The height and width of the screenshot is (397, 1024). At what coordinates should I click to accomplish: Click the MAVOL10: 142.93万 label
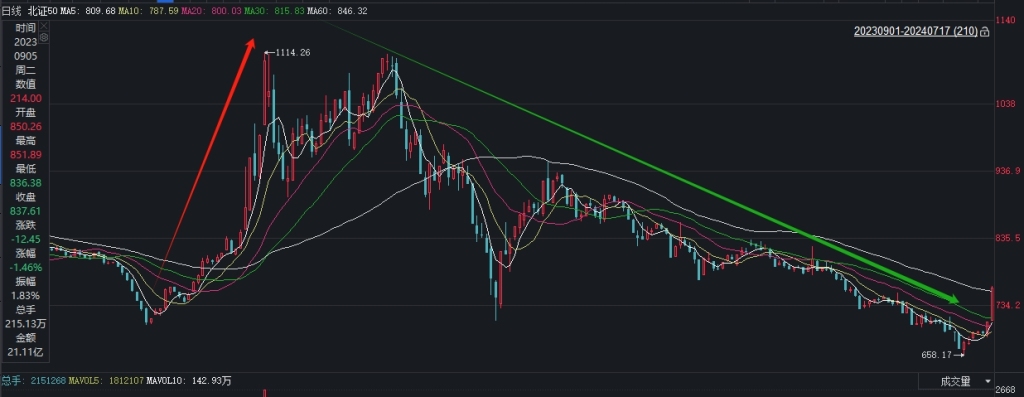click(189, 381)
